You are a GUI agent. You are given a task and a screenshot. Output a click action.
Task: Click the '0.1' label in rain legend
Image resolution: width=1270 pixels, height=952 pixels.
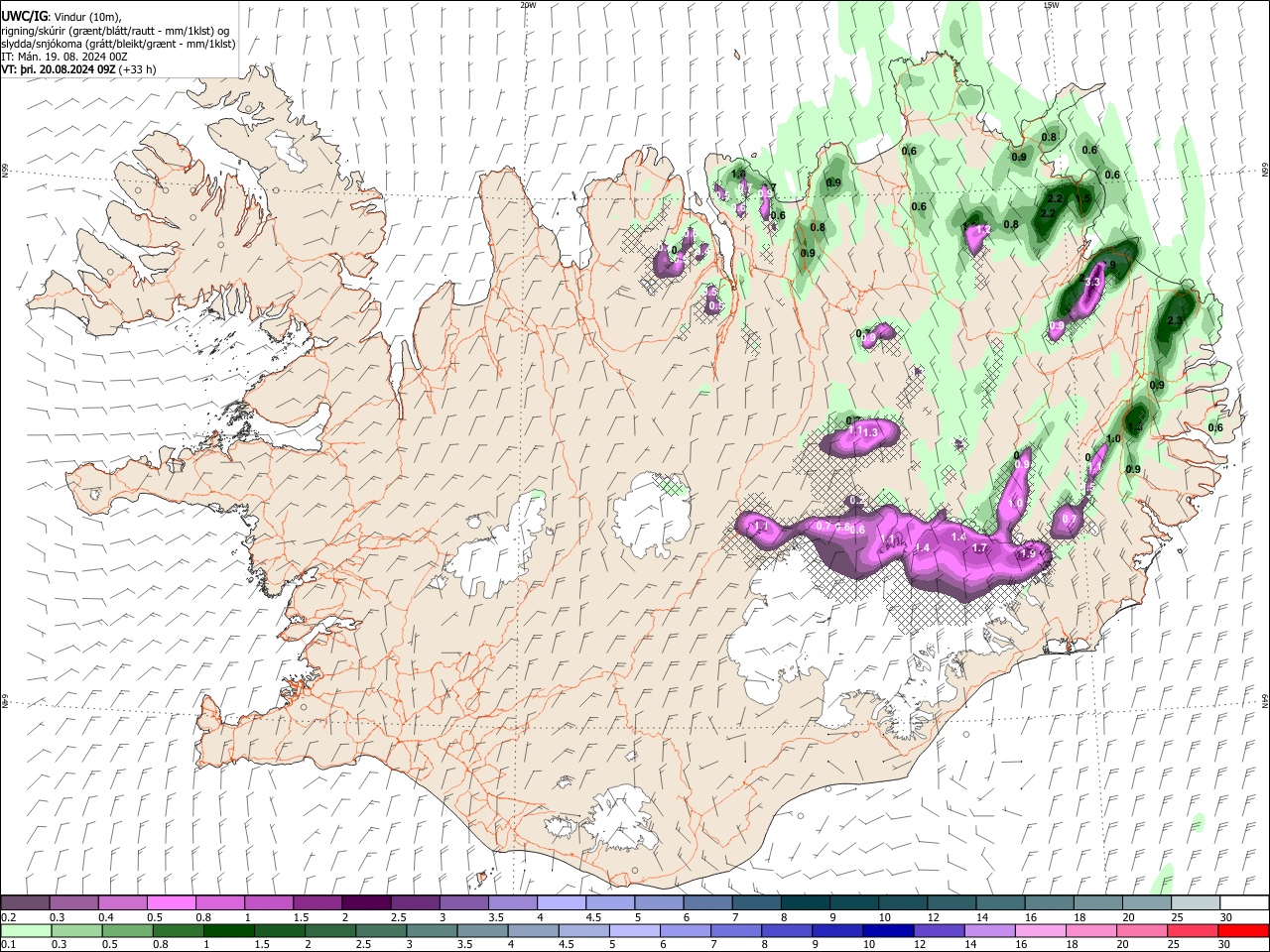9,945
